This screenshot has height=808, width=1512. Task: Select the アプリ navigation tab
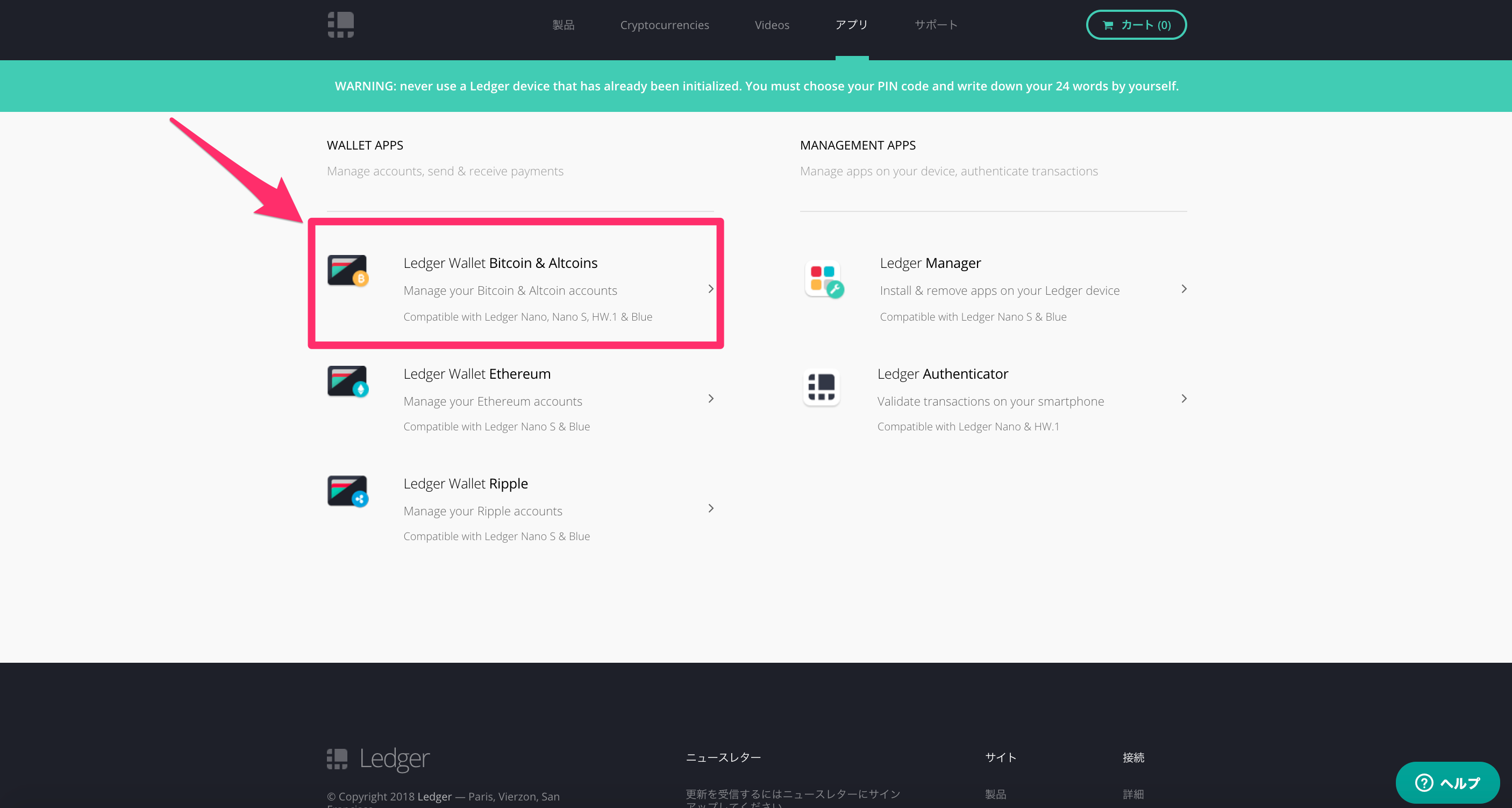(x=851, y=25)
